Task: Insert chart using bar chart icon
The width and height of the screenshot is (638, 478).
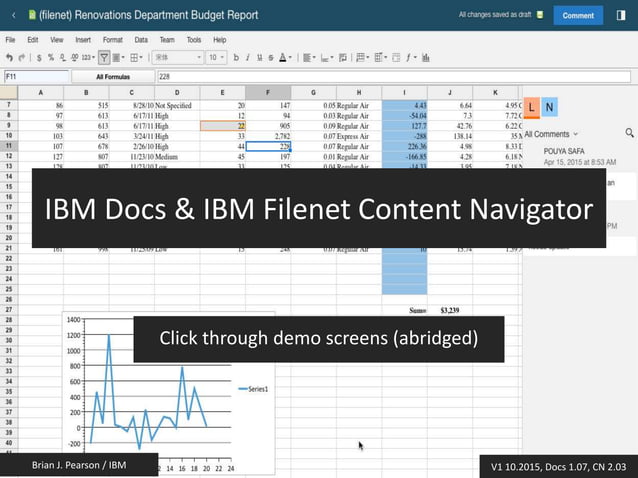Action: (x=426, y=58)
